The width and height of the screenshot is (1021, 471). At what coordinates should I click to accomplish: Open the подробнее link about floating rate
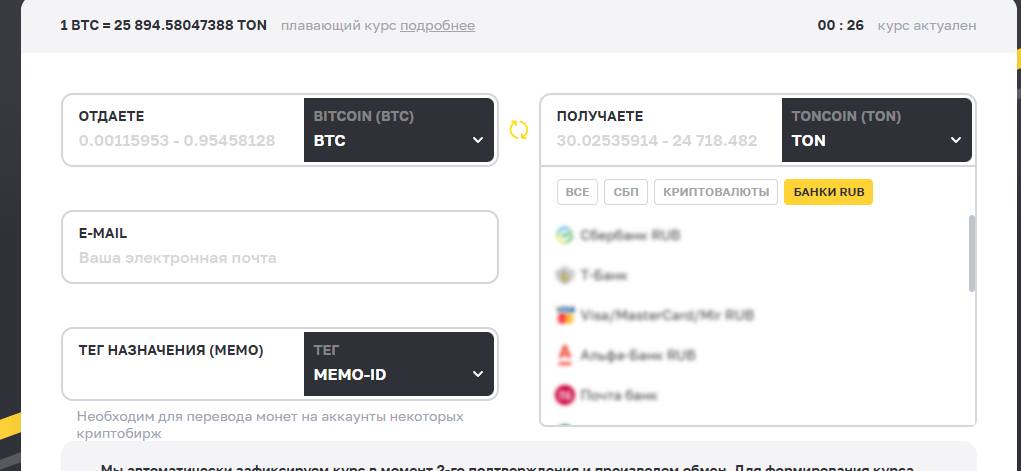[x=438, y=26]
